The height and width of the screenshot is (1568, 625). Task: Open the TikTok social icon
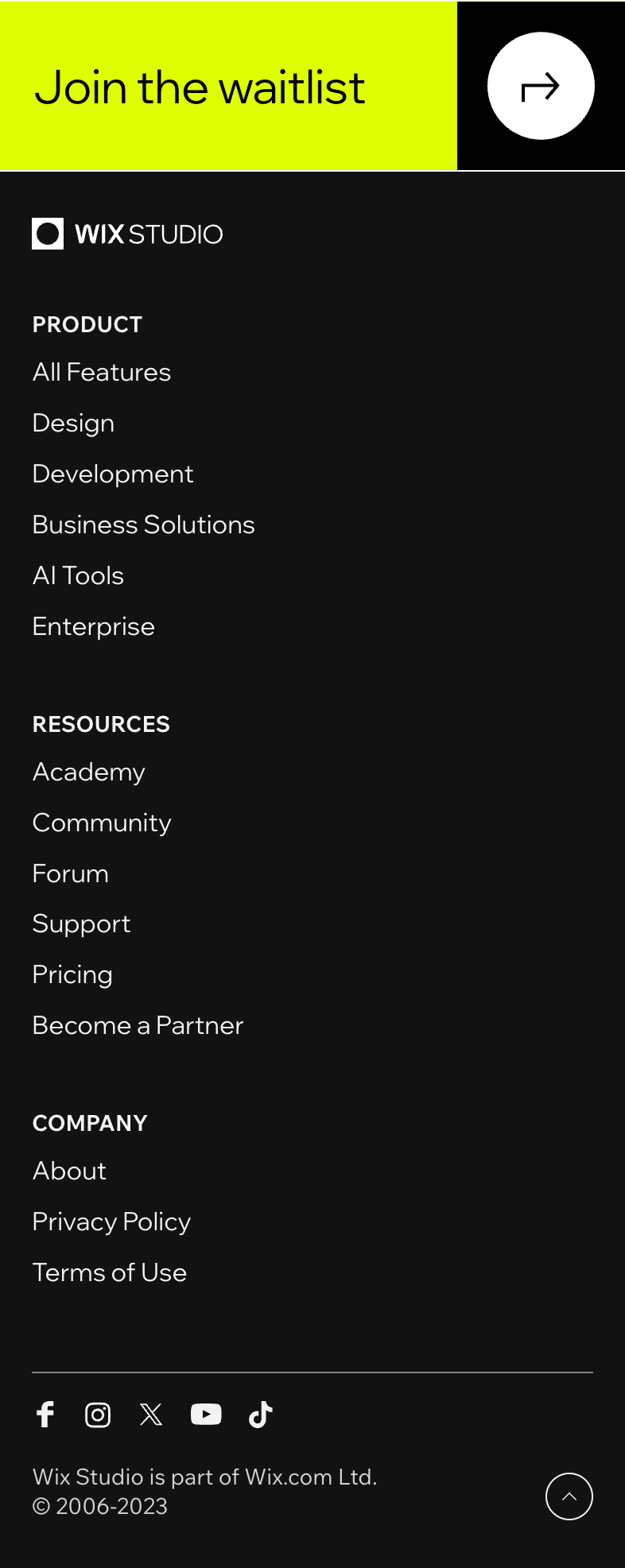click(x=260, y=1415)
